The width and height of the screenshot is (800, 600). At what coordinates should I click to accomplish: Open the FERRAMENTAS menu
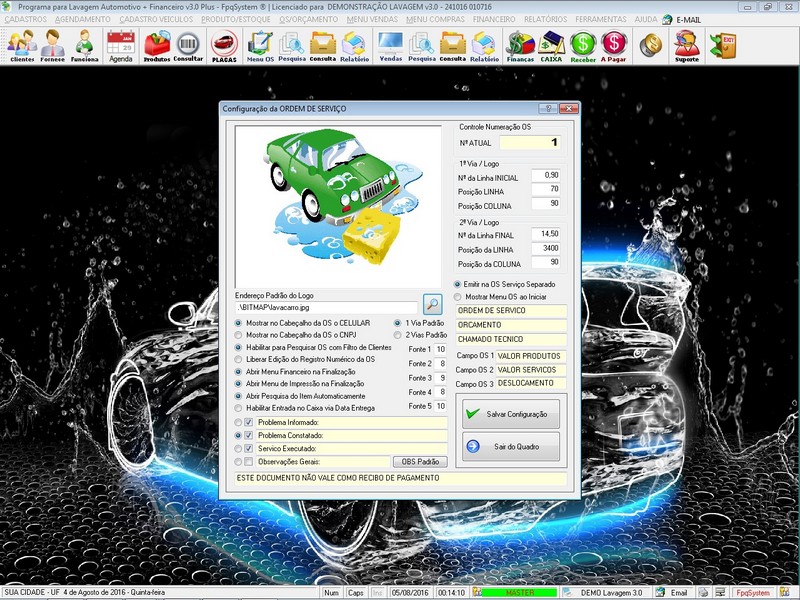(x=601, y=19)
